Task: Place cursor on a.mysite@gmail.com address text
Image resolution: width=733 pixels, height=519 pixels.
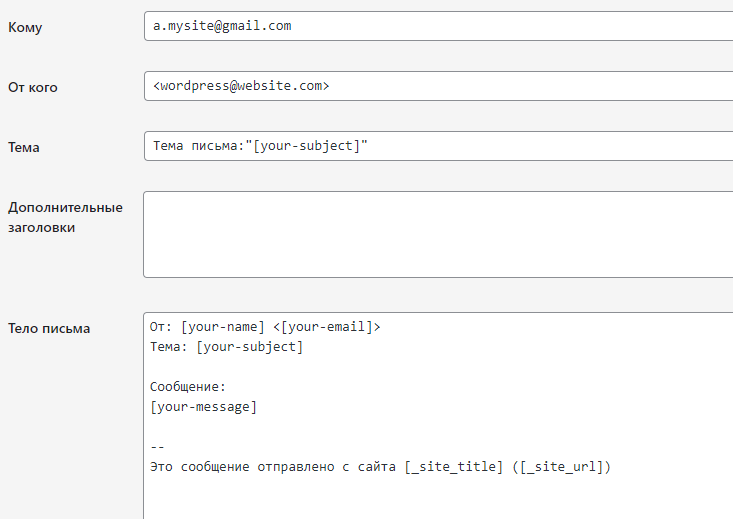Action: pos(222,26)
